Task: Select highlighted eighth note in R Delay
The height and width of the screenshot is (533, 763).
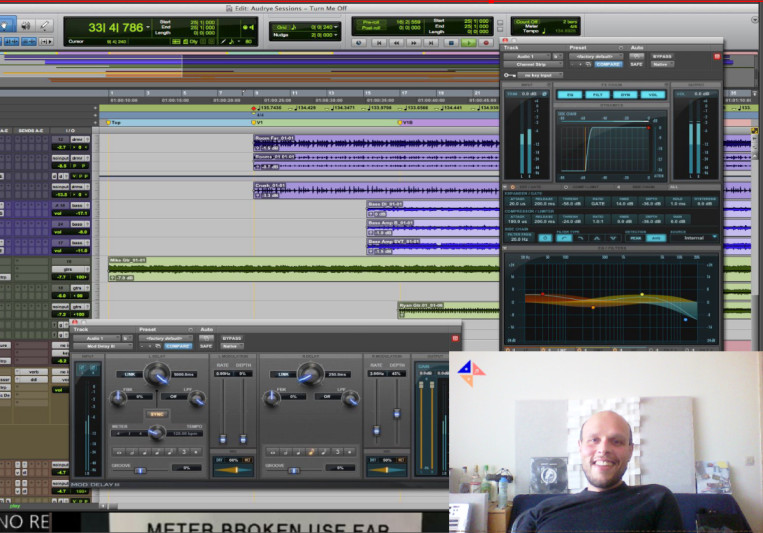Action: coord(311,452)
